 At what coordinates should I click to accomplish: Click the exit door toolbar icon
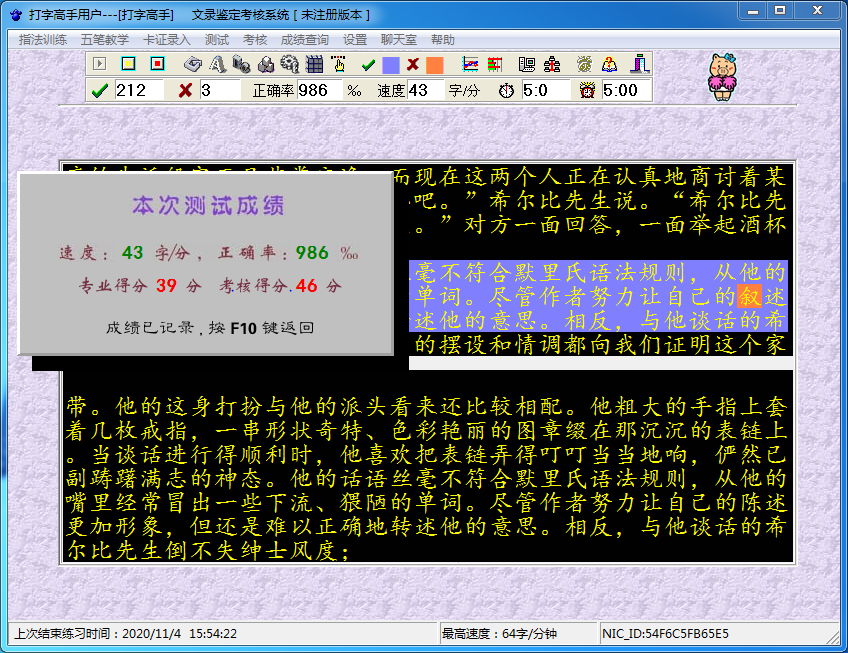tap(639, 64)
